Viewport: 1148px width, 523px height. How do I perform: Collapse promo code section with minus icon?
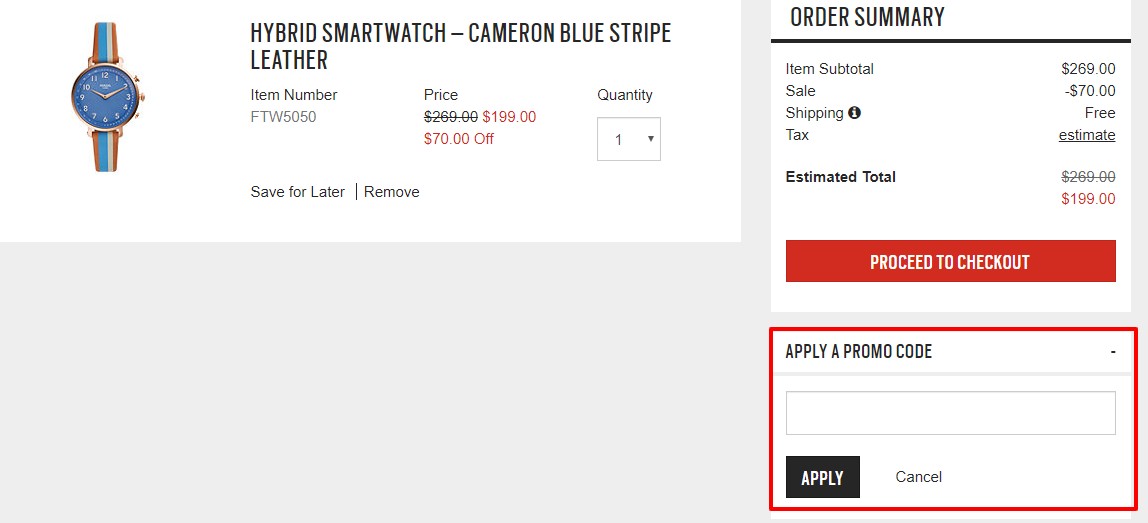pyautogui.click(x=1113, y=352)
